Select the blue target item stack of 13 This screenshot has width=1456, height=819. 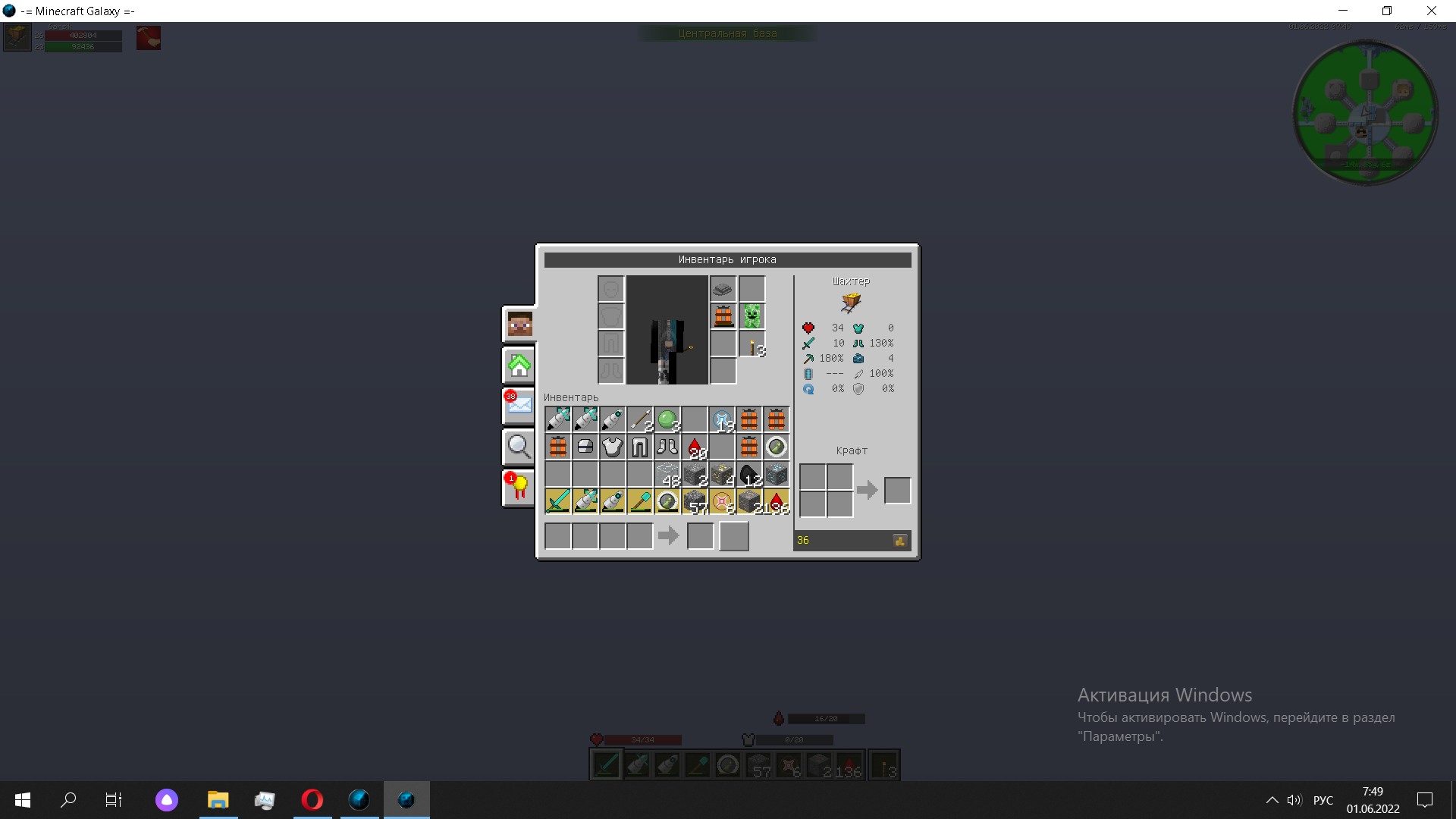coord(722,419)
